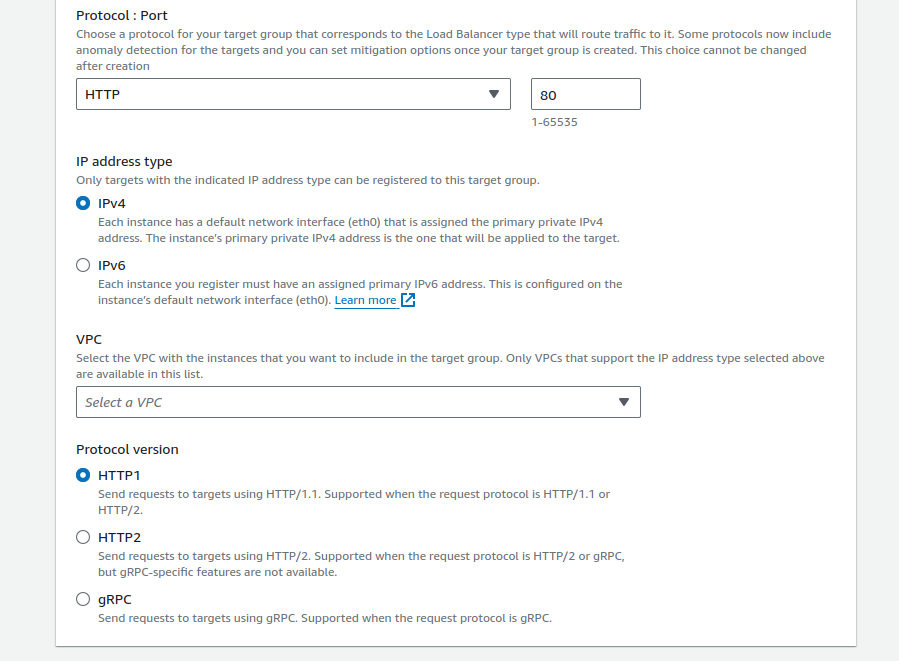The image size is (899, 661).
Task: Click the dropdown arrow on the Protocol selector
Action: tap(494, 93)
